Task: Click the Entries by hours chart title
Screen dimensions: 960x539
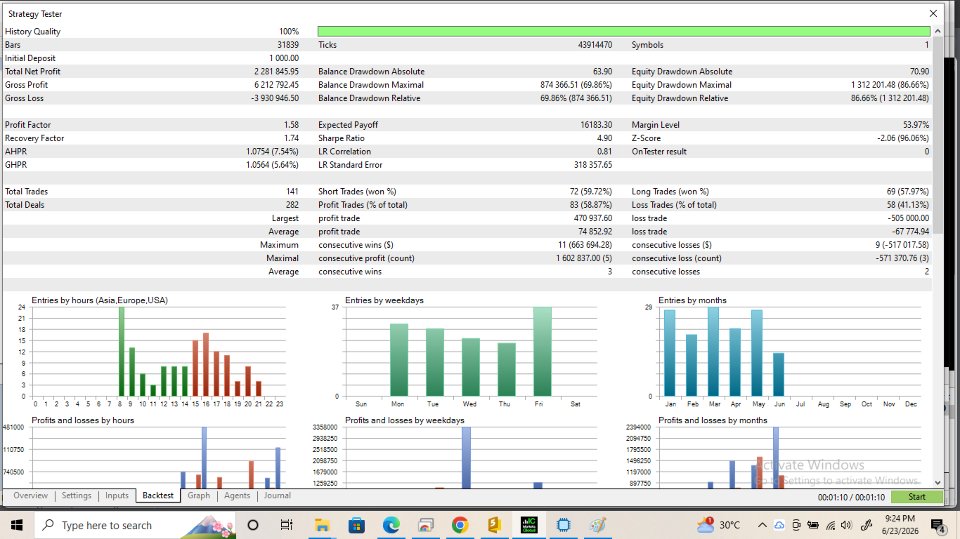Action: point(99,300)
